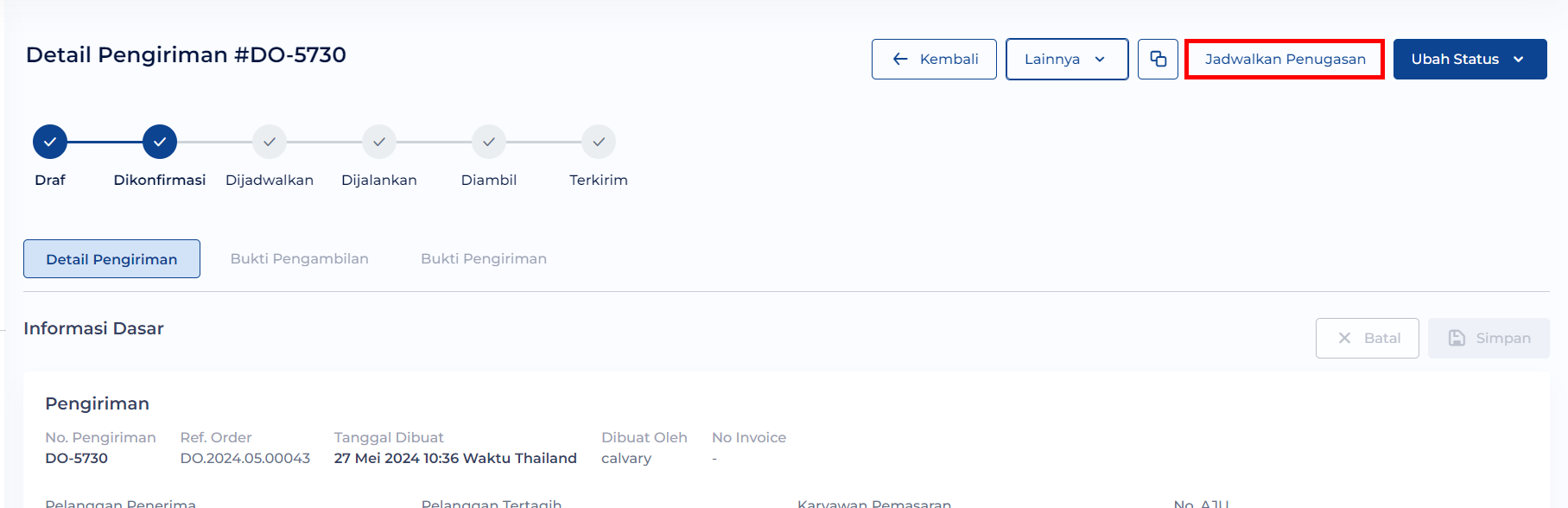This screenshot has height=508, width=1568.
Task: Click the Dijalankan step circle
Action: click(379, 142)
